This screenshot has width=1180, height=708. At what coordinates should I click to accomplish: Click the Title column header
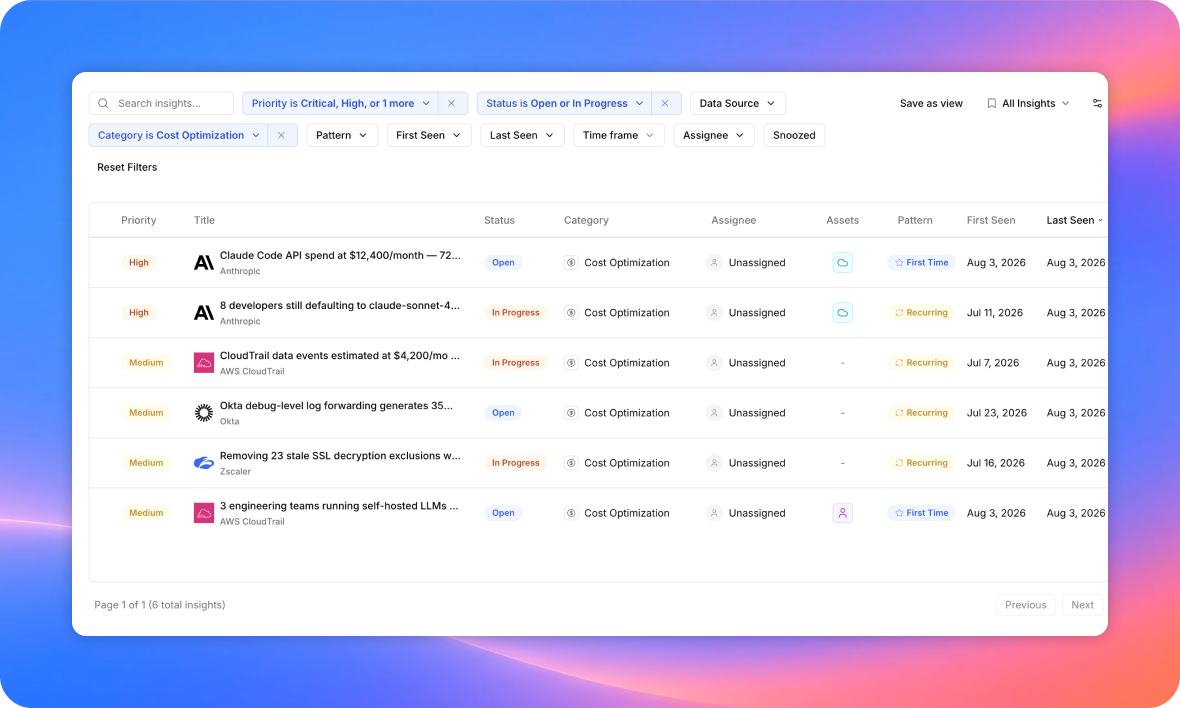(x=205, y=220)
